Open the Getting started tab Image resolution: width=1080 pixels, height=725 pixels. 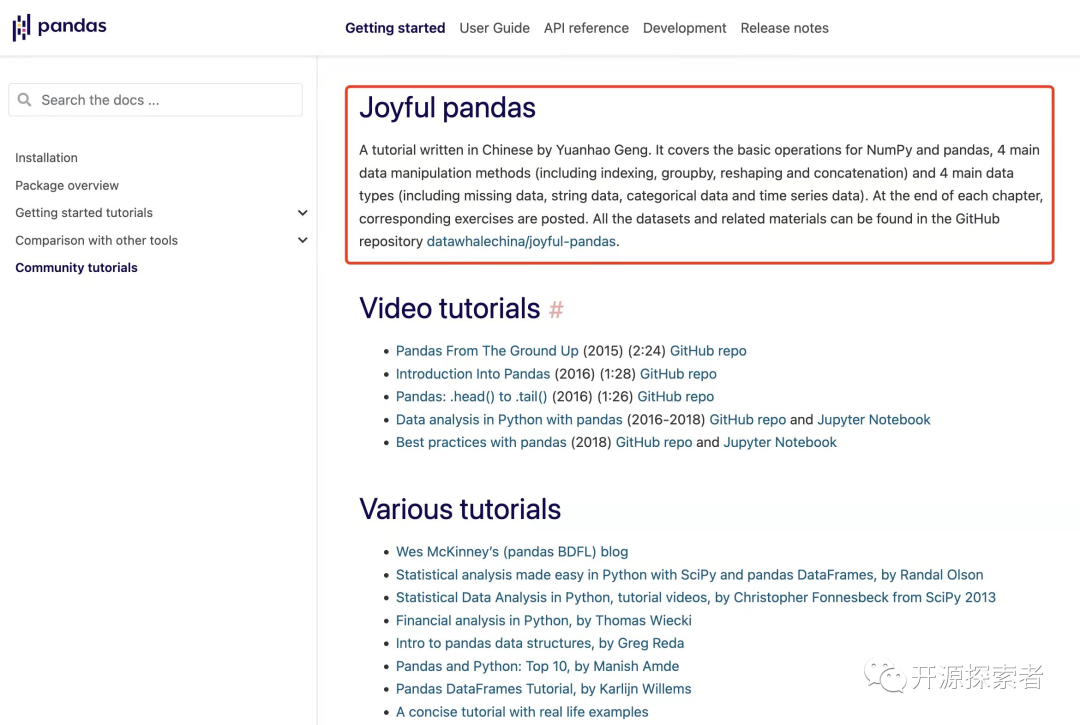395,28
